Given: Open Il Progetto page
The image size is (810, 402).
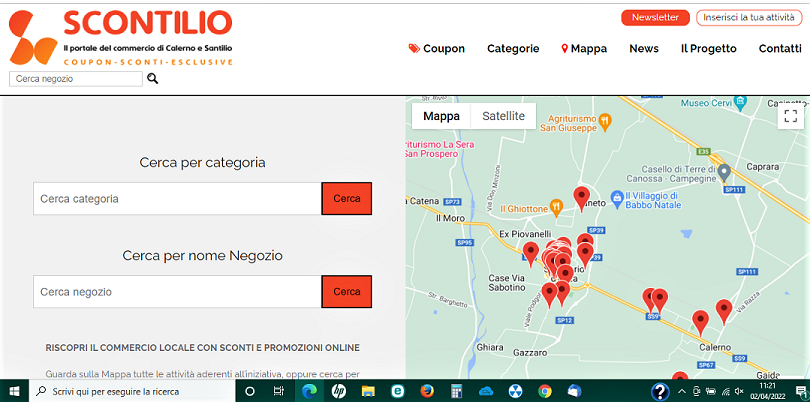Looking at the screenshot, I should (708, 49).
